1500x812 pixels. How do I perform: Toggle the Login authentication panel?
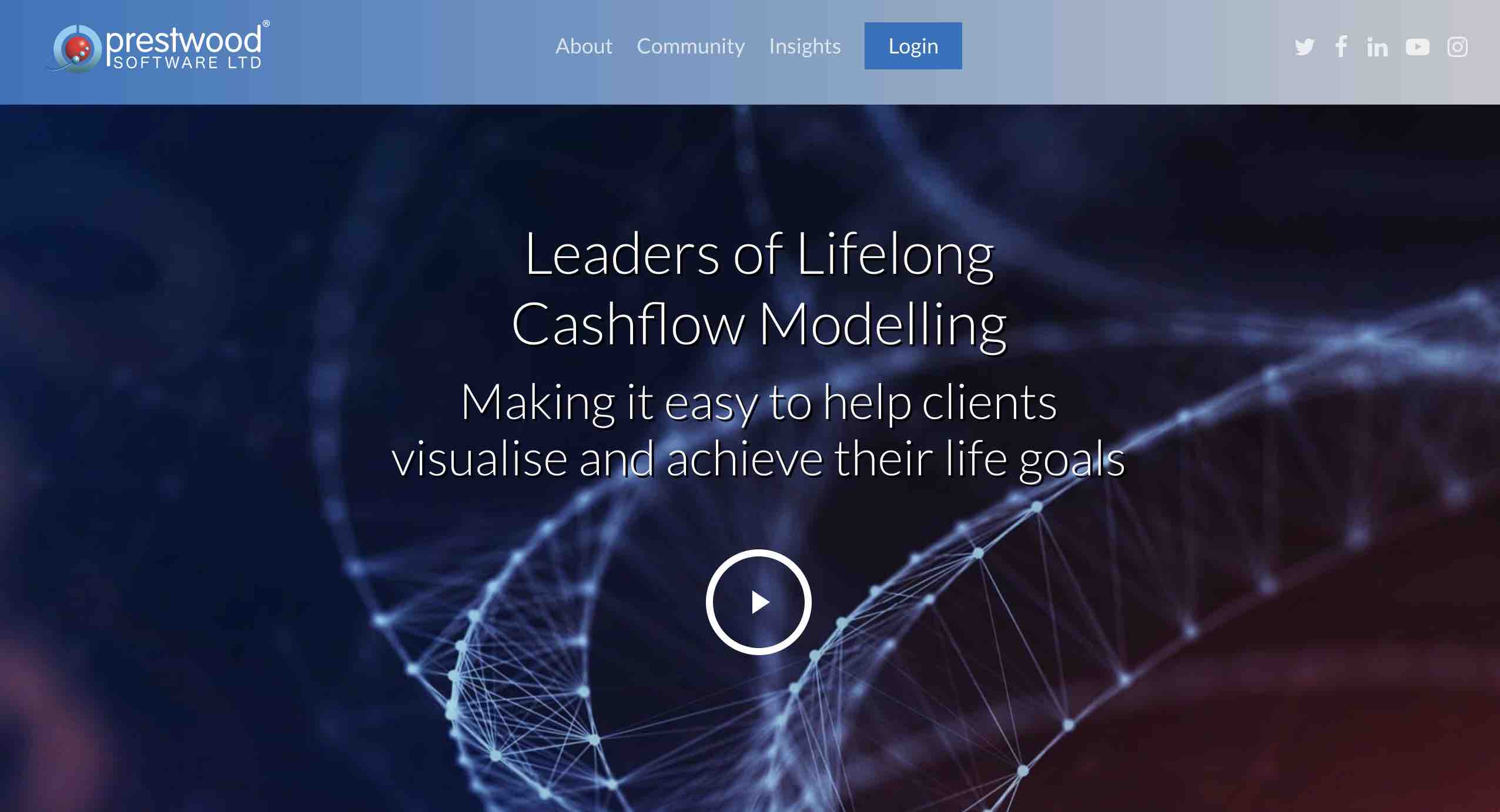(x=911, y=46)
